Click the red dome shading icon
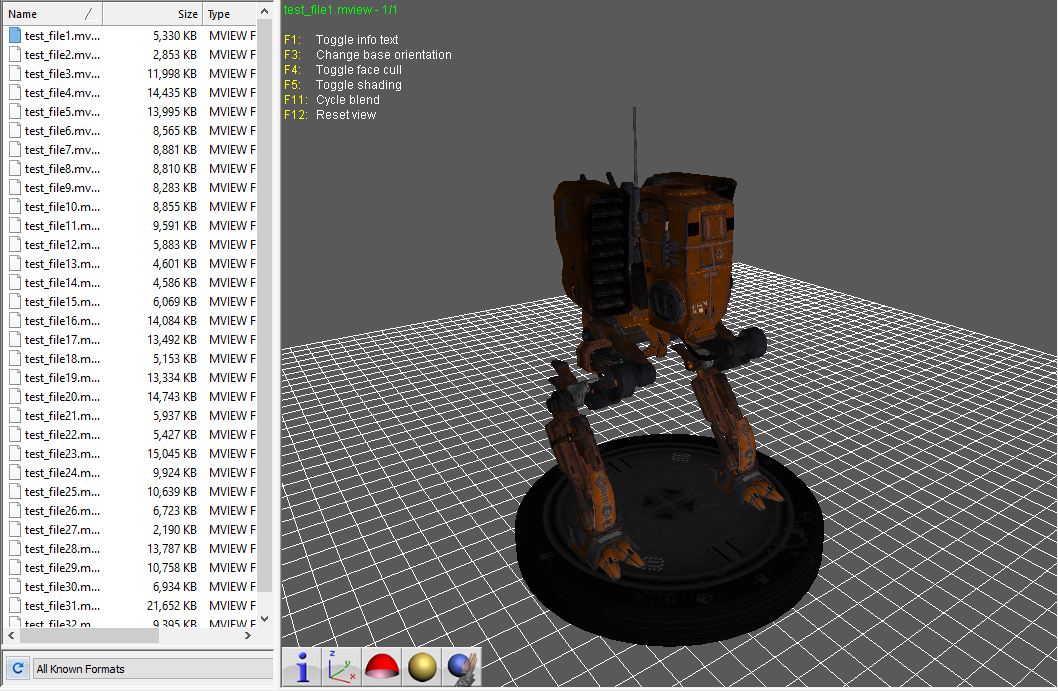Viewport: 1058px width, 691px height. click(381, 667)
